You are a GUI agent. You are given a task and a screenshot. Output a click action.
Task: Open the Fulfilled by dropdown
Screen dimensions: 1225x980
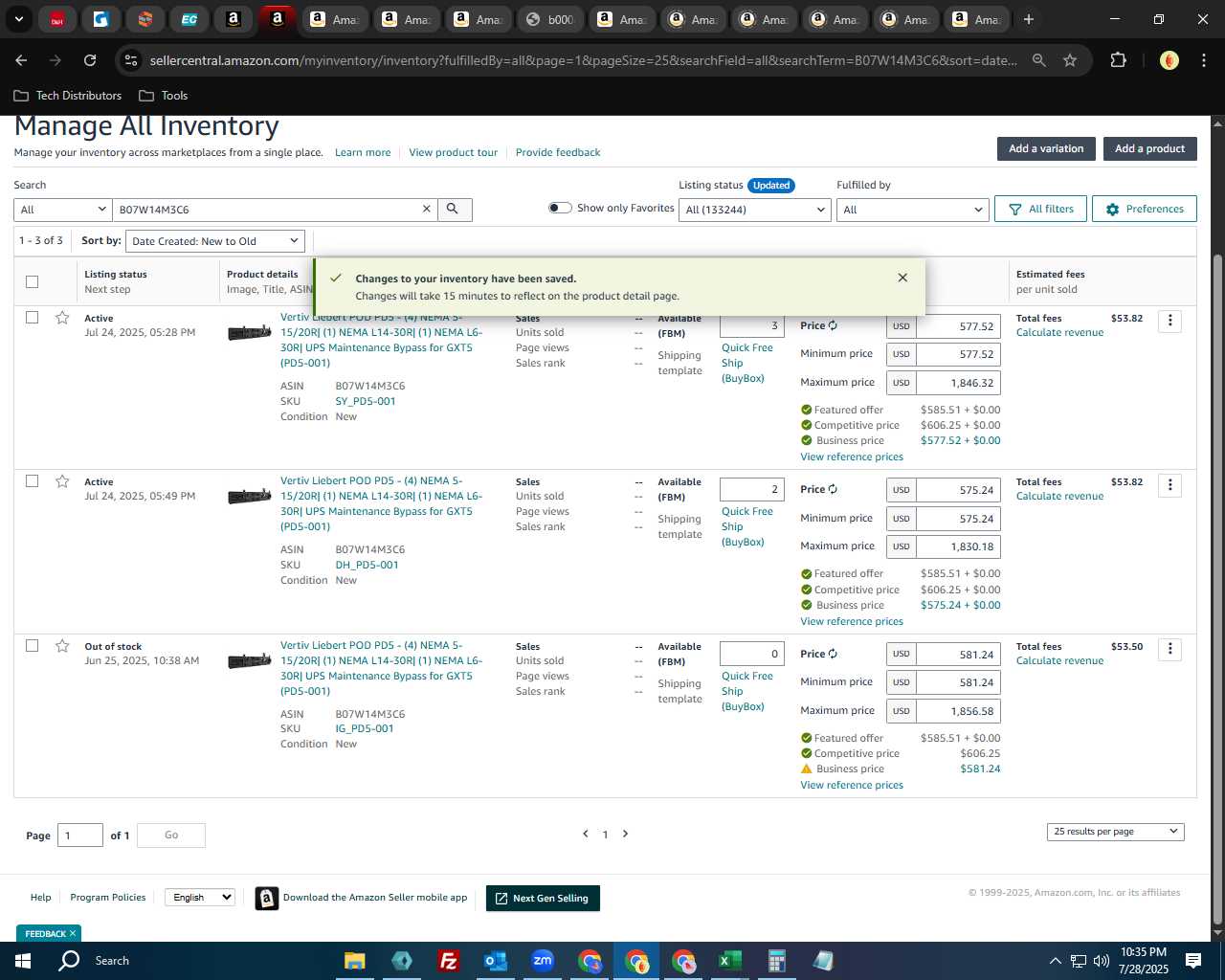coord(912,210)
